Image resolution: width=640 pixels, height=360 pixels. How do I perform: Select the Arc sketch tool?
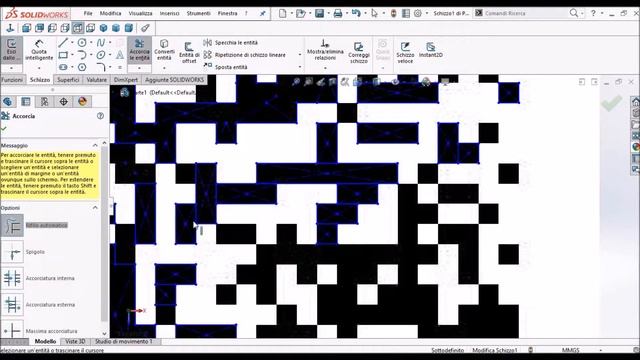point(82,55)
